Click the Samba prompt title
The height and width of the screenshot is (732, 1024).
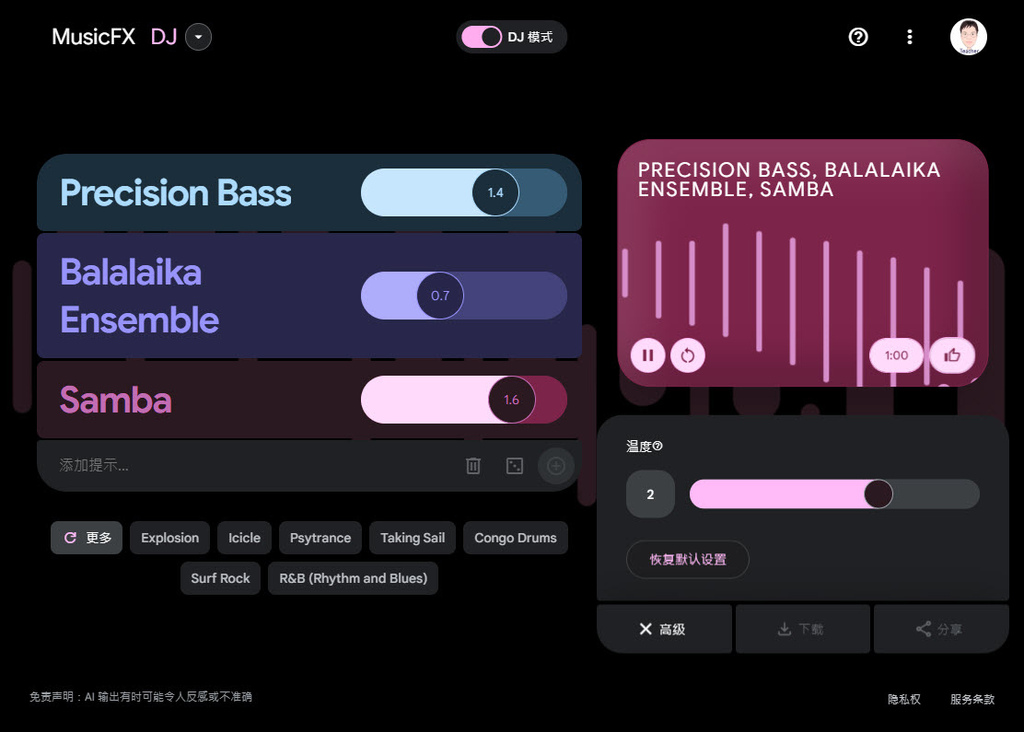(116, 400)
